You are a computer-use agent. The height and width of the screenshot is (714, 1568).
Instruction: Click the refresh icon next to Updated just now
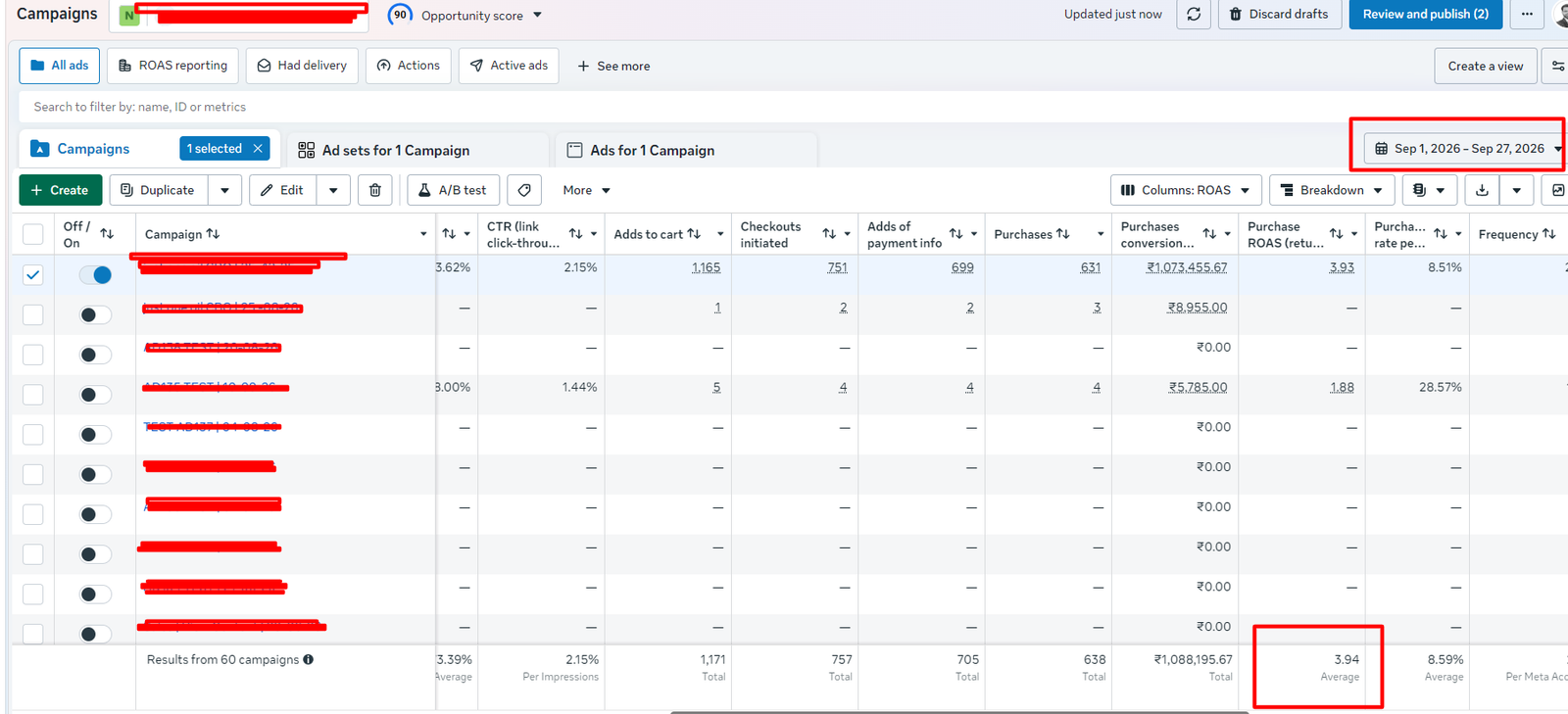click(x=1194, y=15)
